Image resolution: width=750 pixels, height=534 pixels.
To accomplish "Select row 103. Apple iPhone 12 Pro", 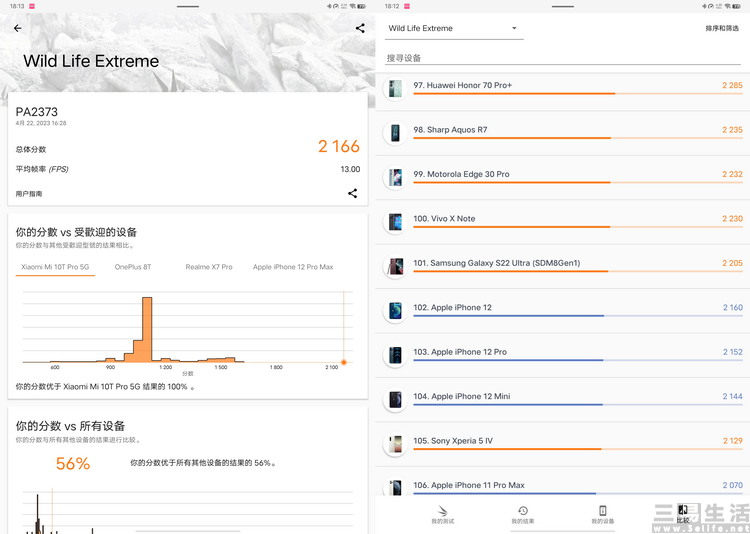I will pos(563,356).
